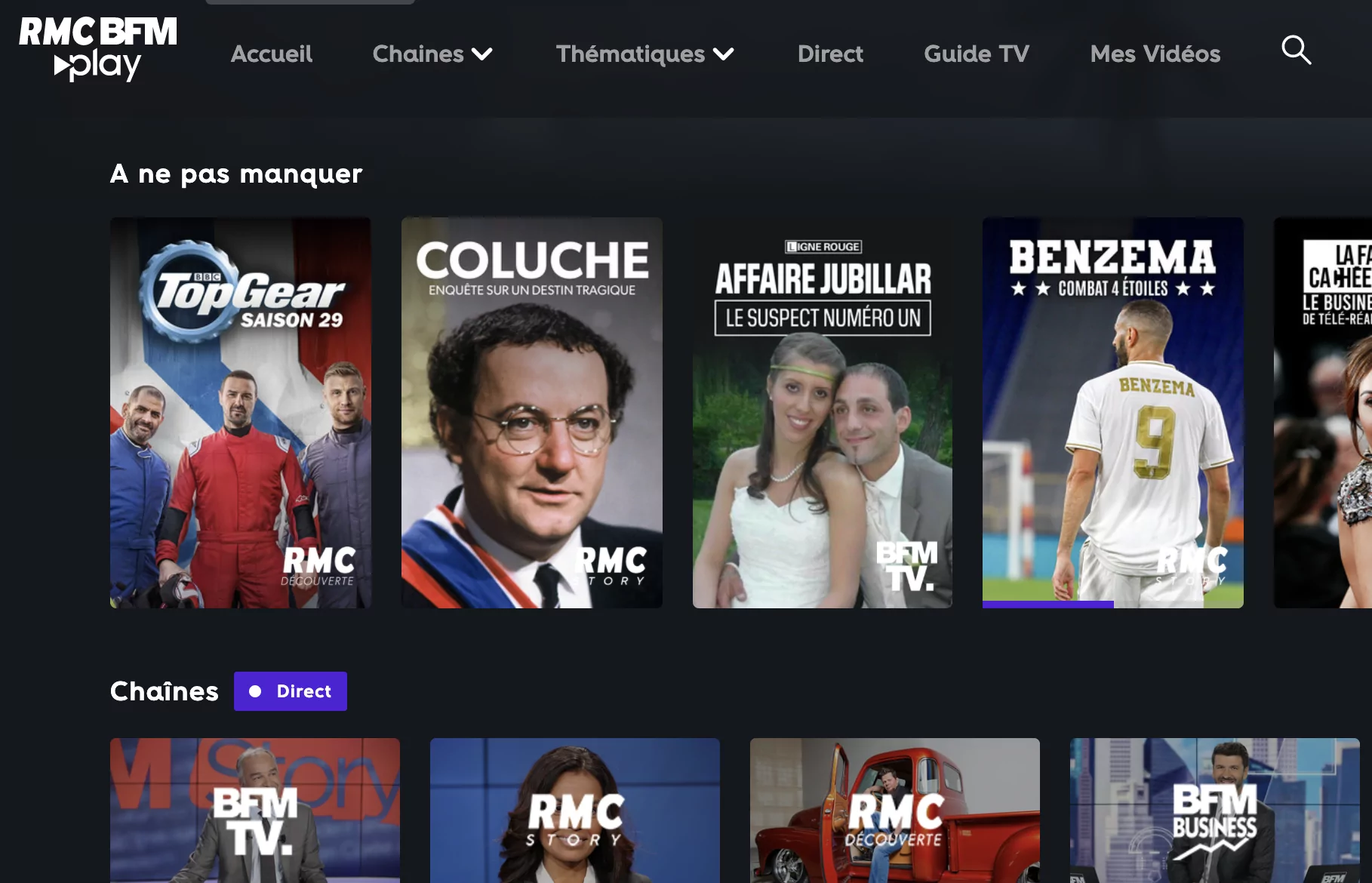Go to the Direct navigation tab

click(x=830, y=54)
